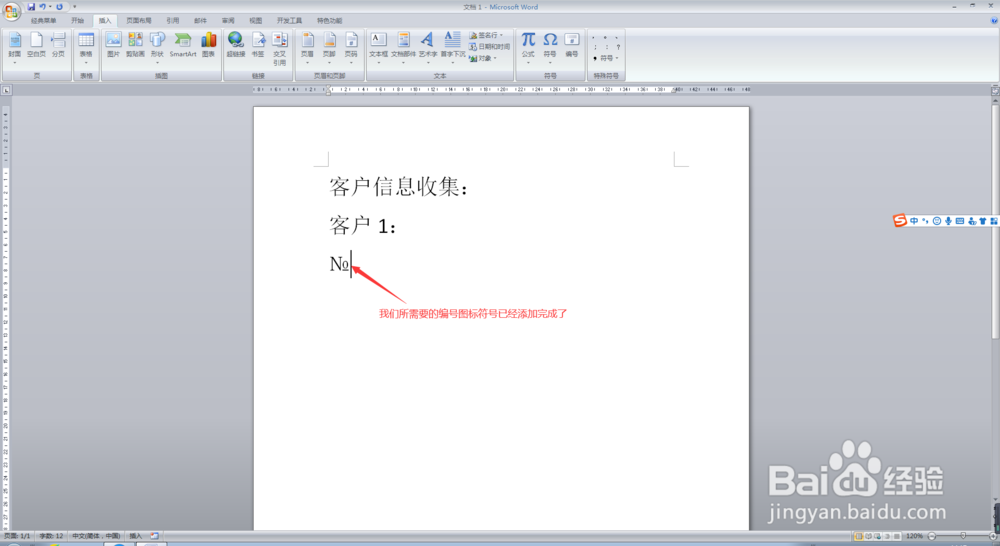Open the 签名行 signature line dropdown
The height and width of the screenshot is (546, 1000).
pos(487,35)
